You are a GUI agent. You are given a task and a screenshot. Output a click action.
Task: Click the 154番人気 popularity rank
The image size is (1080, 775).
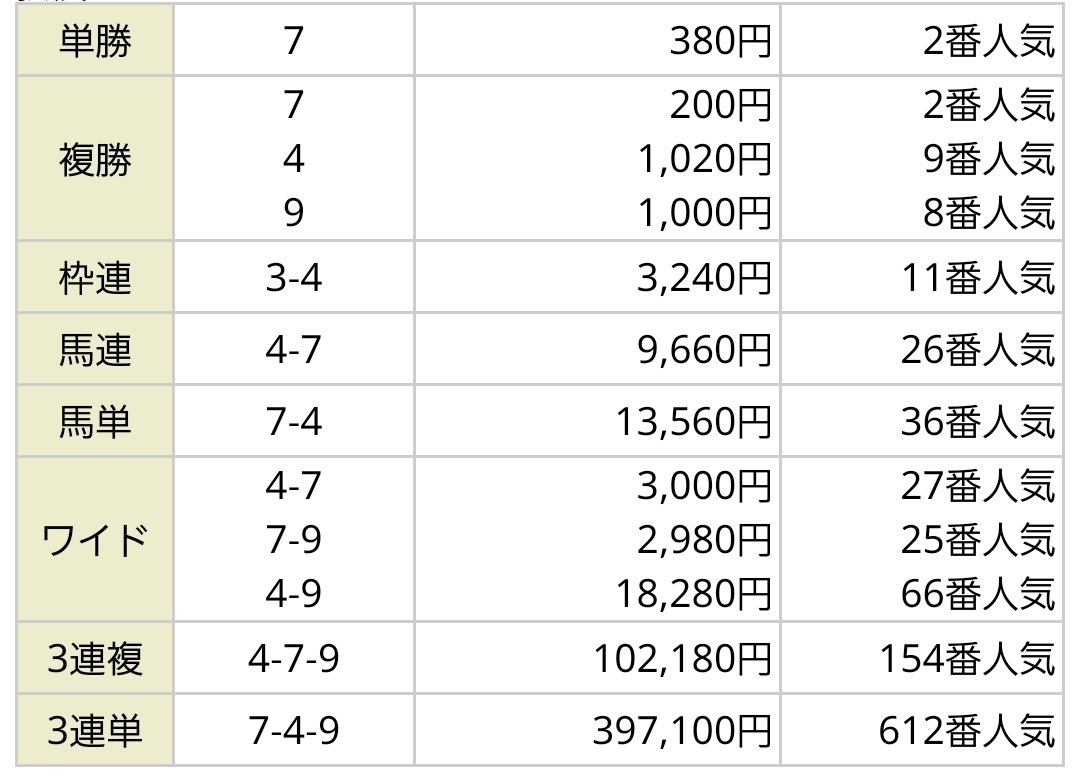tap(966, 660)
